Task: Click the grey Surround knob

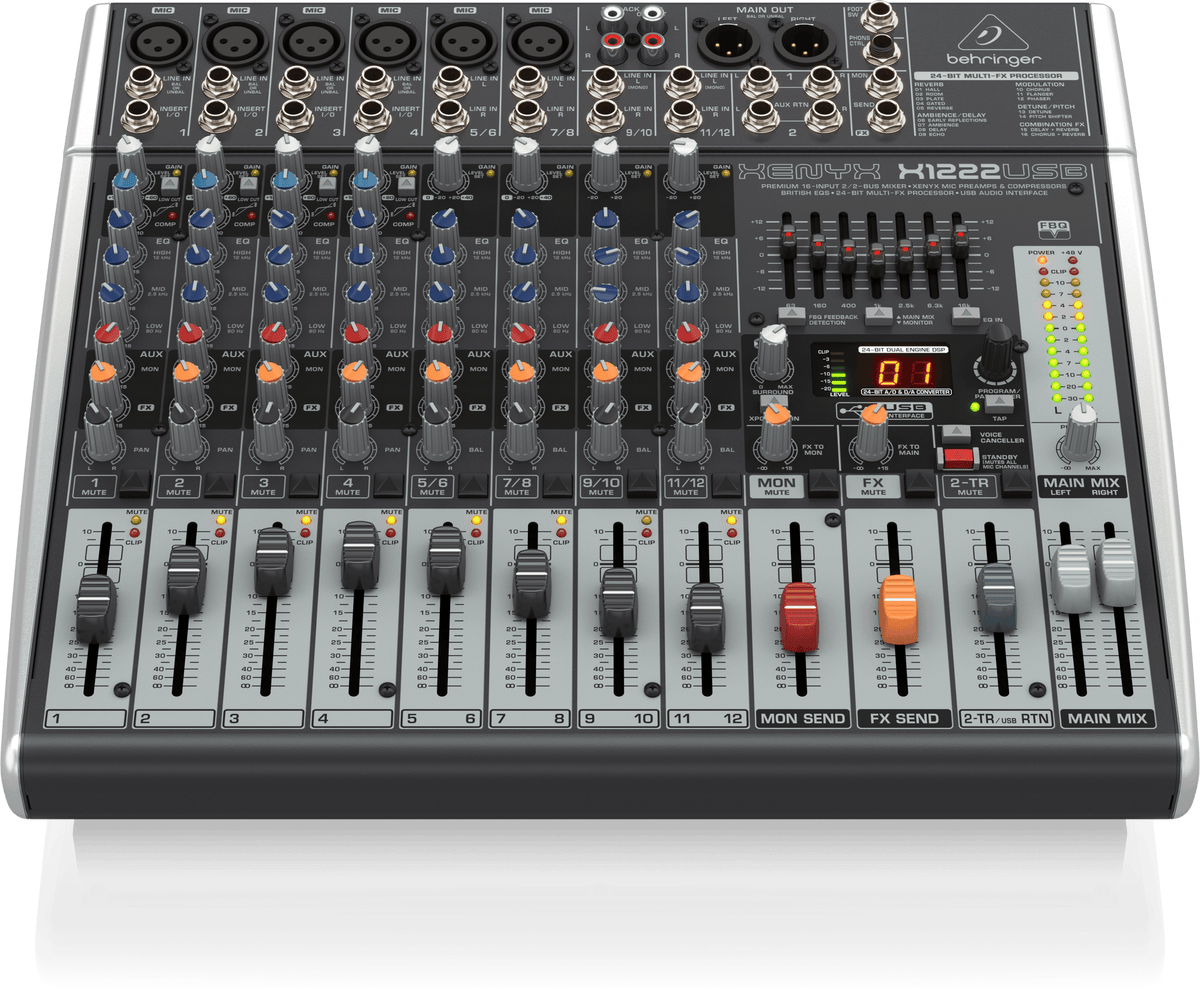Action: (773, 350)
